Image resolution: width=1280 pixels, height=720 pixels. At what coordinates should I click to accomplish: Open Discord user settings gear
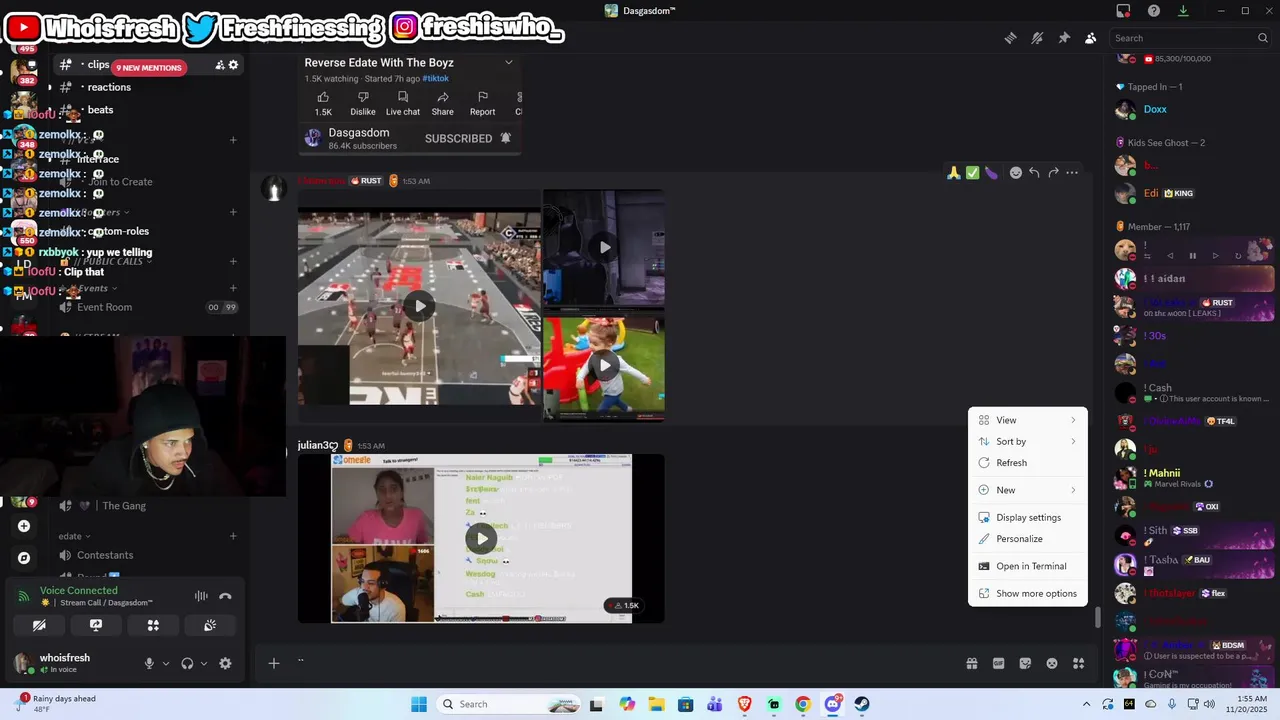(225, 663)
